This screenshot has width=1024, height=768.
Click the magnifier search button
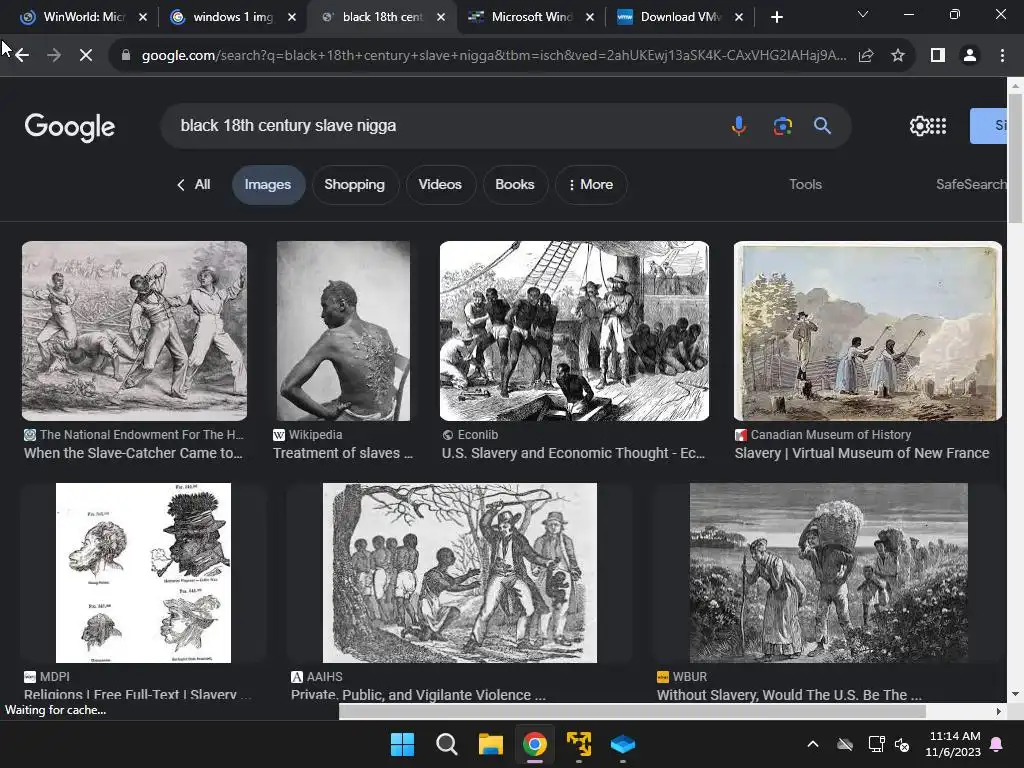[x=822, y=125]
